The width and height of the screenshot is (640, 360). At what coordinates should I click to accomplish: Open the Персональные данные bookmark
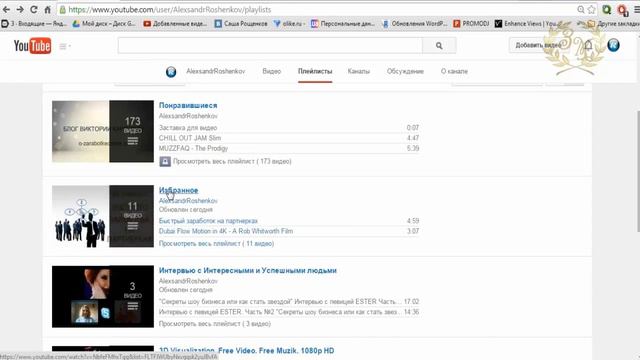pyautogui.click(x=343, y=24)
